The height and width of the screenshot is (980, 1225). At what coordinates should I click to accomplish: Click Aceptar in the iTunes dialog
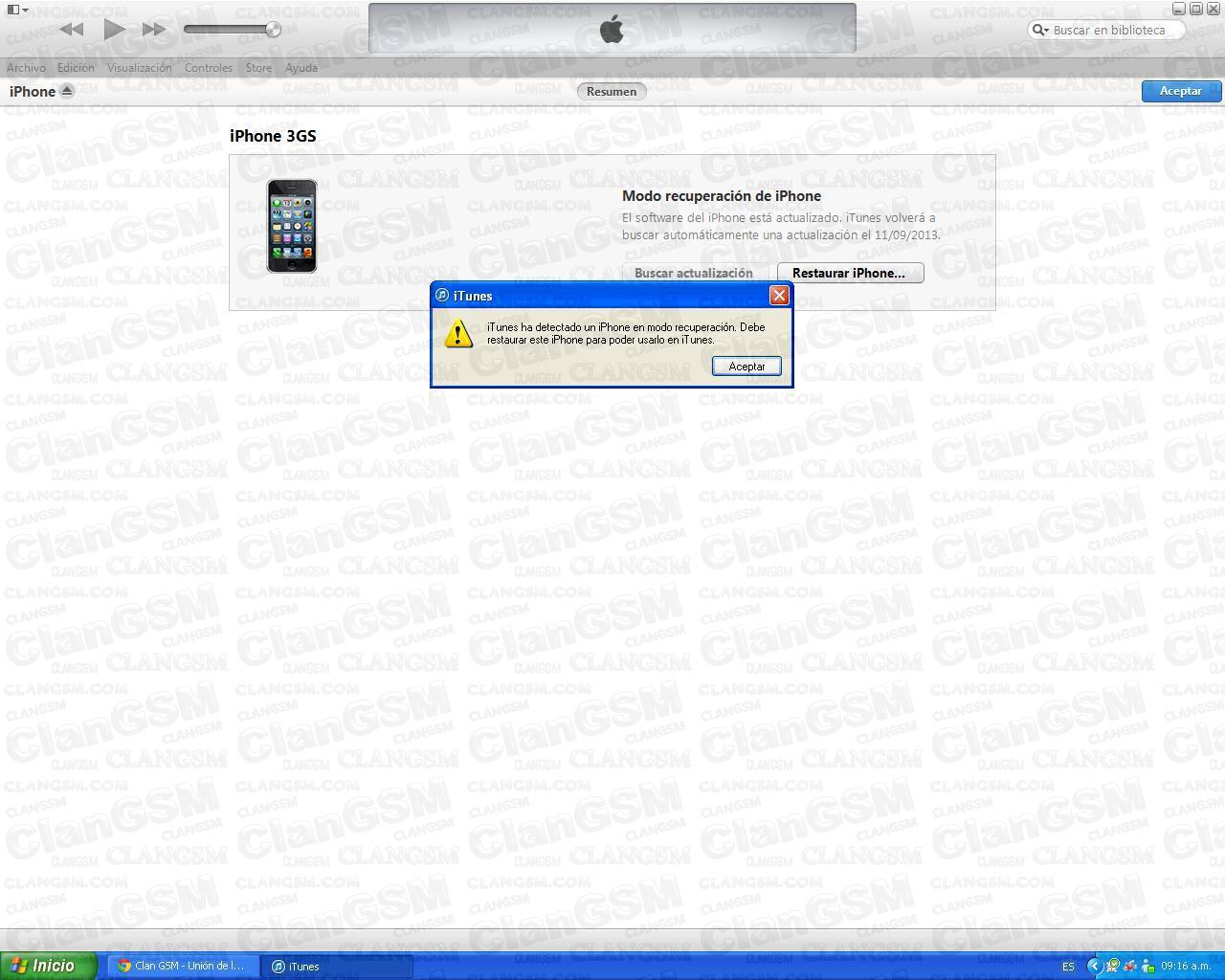pyautogui.click(x=746, y=366)
